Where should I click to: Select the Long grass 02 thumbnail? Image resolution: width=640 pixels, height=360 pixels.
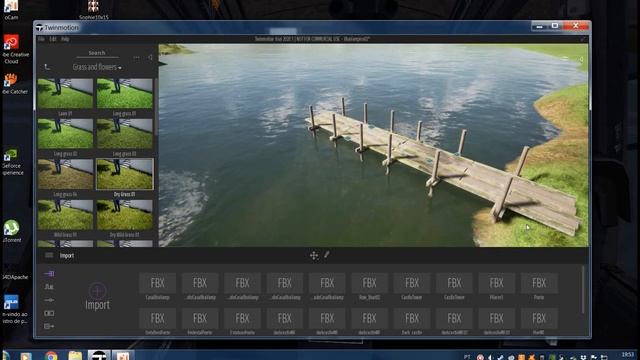(65, 134)
